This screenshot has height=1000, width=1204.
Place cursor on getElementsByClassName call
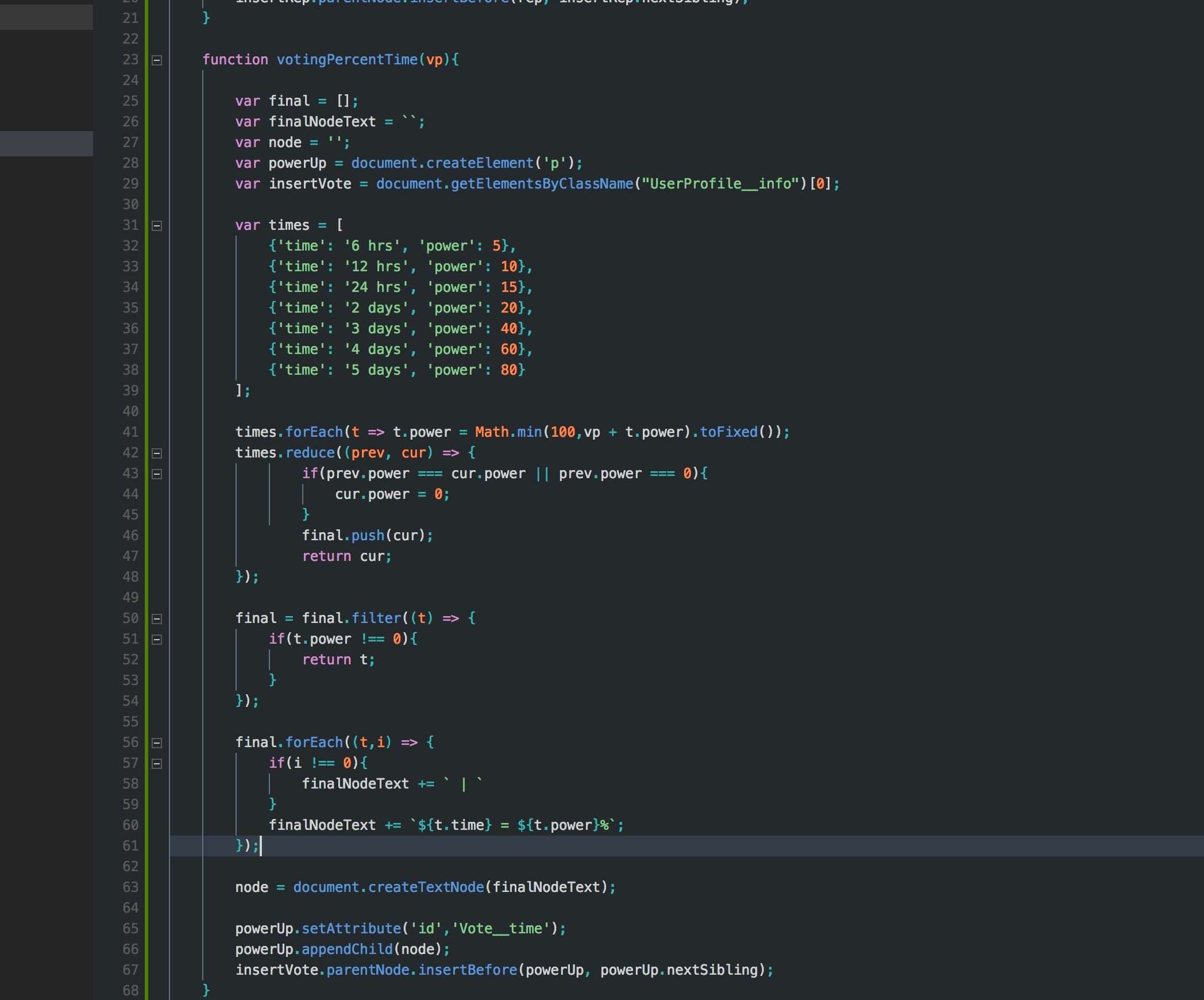[x=541, y=184]
